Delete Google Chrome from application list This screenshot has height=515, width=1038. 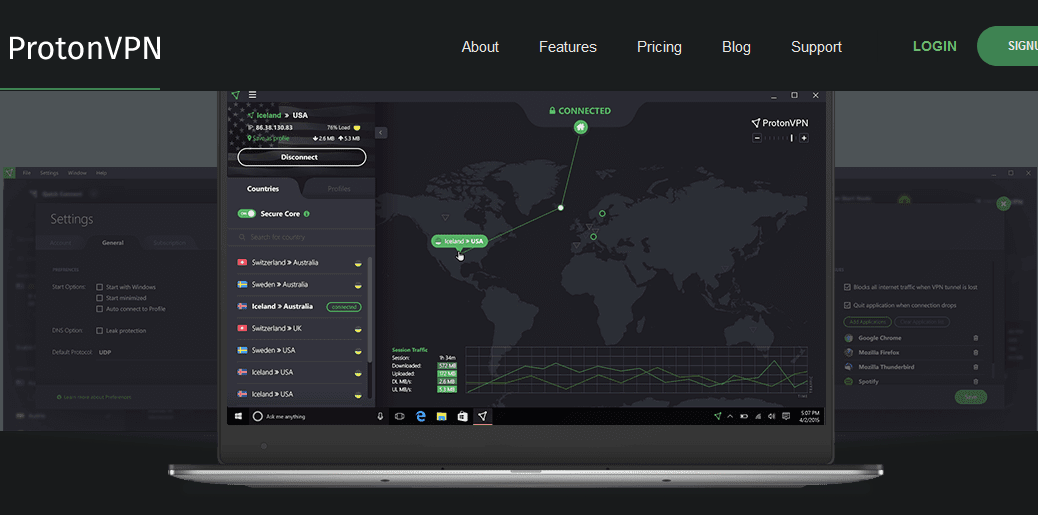(975, 338)
